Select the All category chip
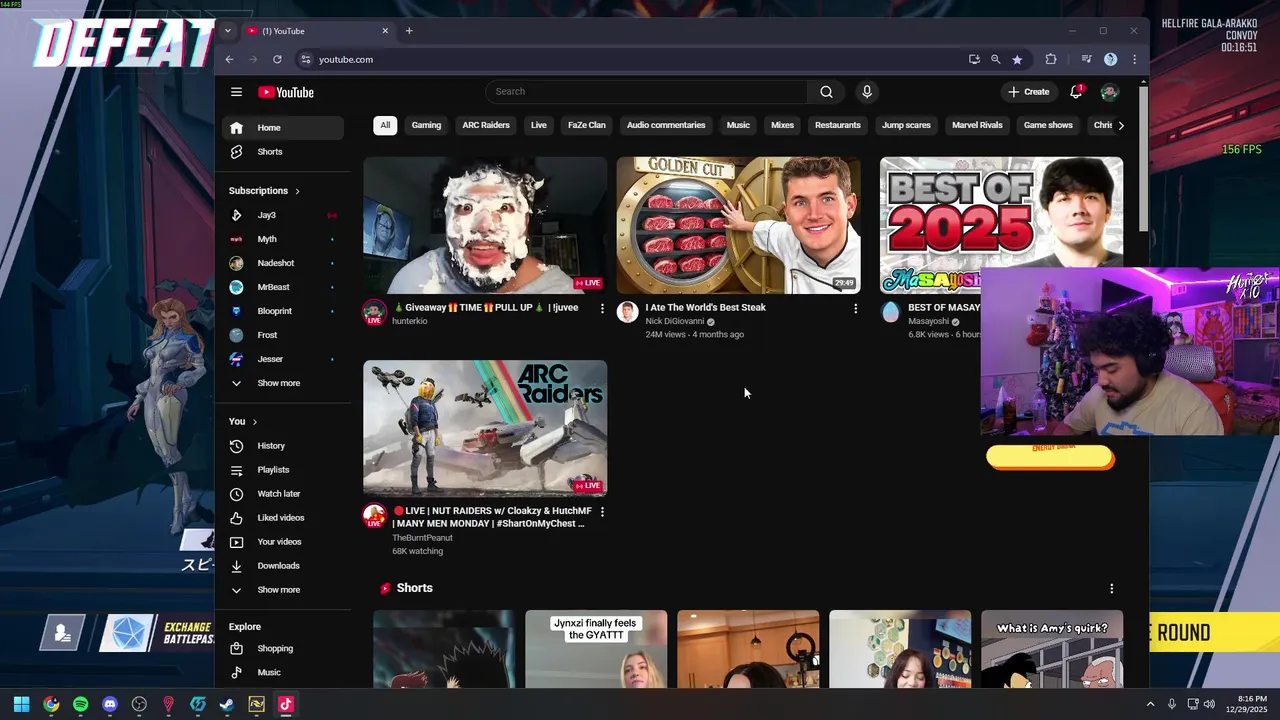This screenshot has height=720, width=1280. click(x=385, y=125)
